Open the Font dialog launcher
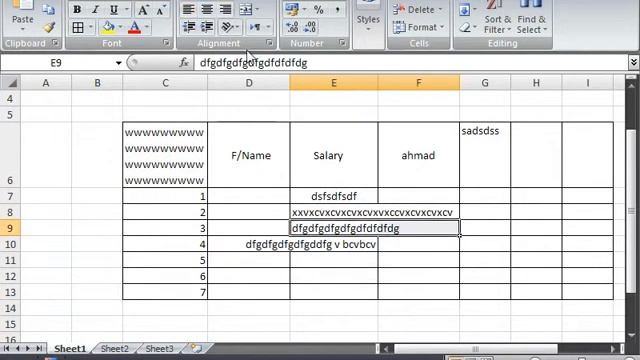The height and width of the screenshot is (360, 640). tap(166, 43)
